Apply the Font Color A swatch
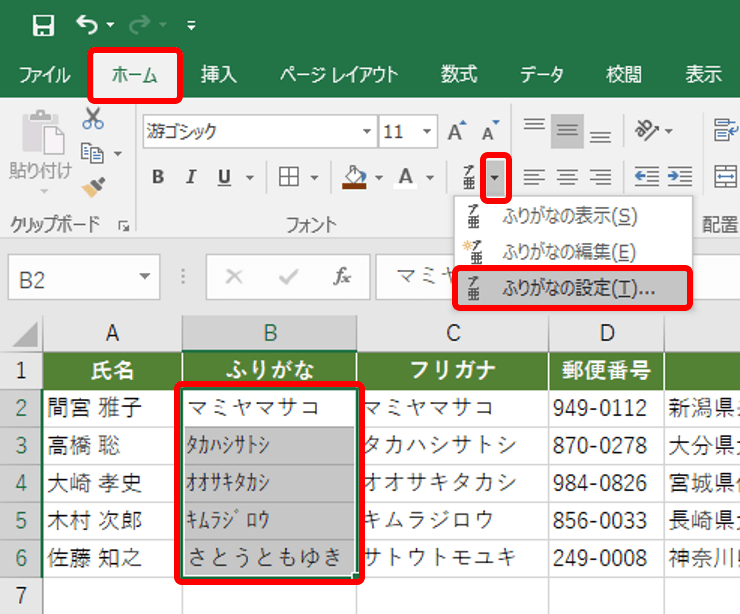Viewport: 740px width, 614px height. (406, 177)
